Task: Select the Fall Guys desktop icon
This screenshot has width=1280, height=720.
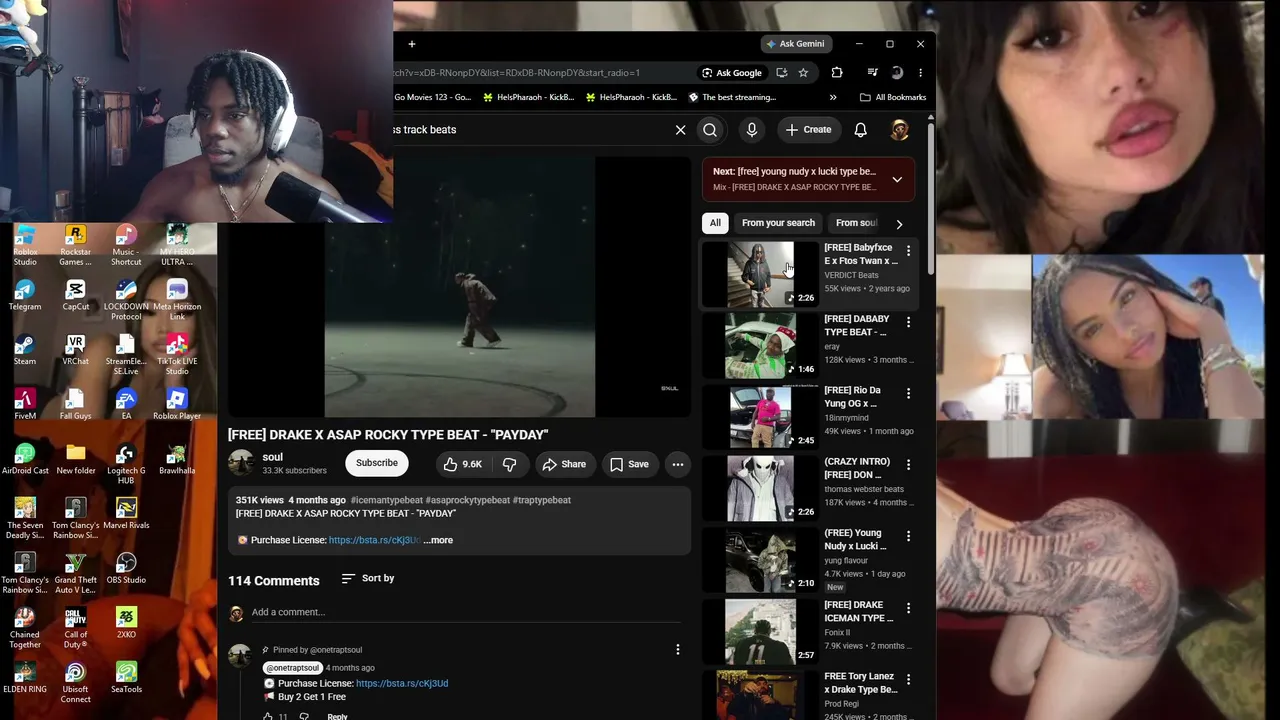Action: point(75,404)
